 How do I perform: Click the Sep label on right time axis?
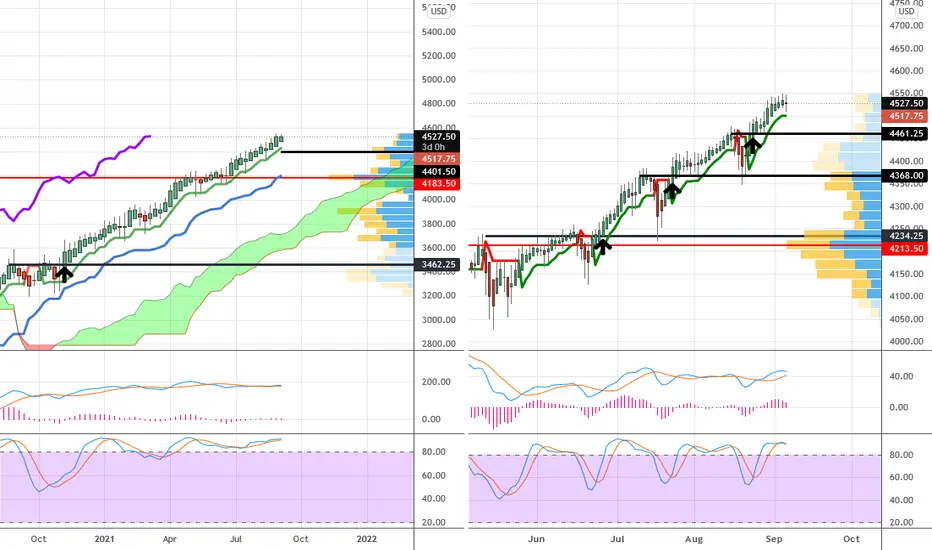[x=774, y=539]
